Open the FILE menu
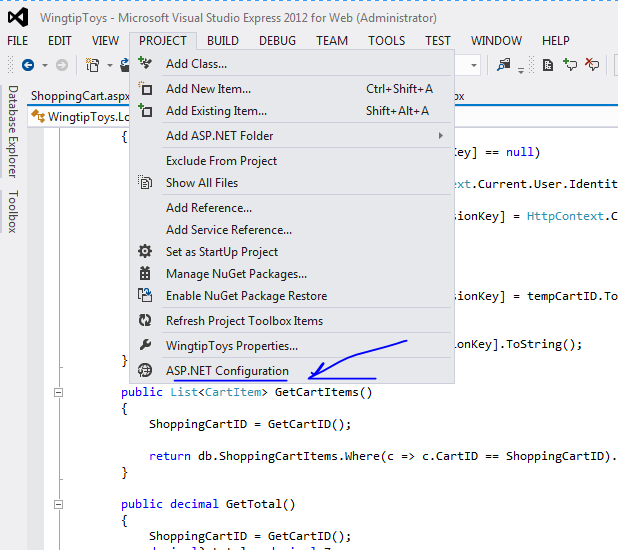Screen dimensions: 618x550 pyautogui.click(x=17, y=41)
